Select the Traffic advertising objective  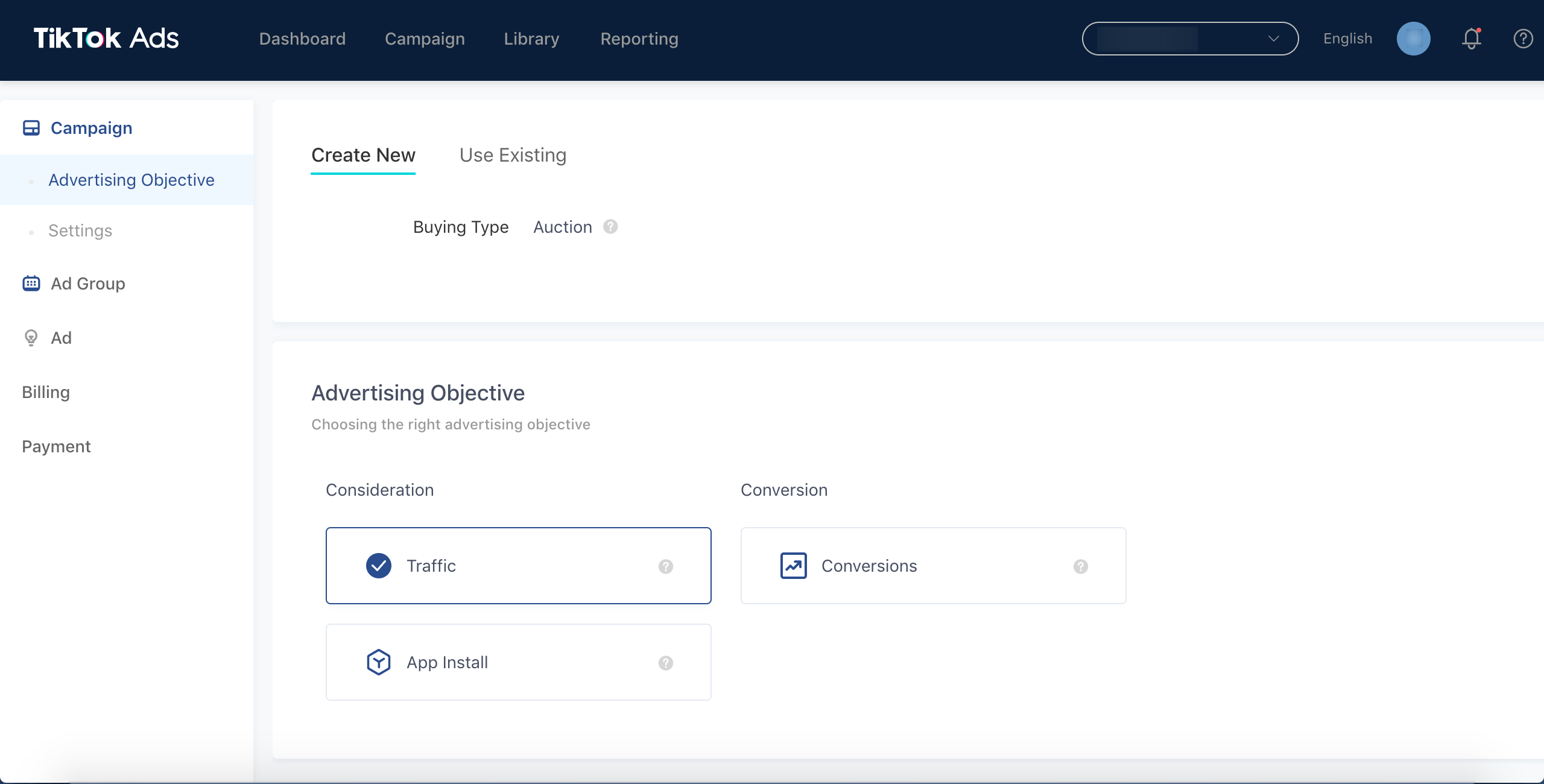point(518,565)
